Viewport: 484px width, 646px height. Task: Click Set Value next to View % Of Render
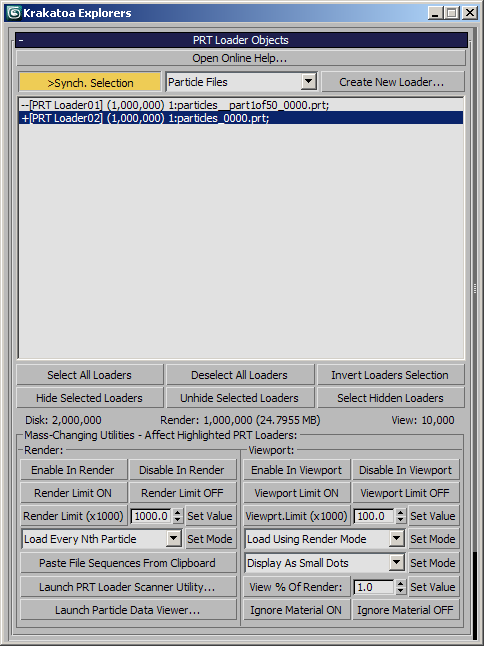tap(433, 587)
